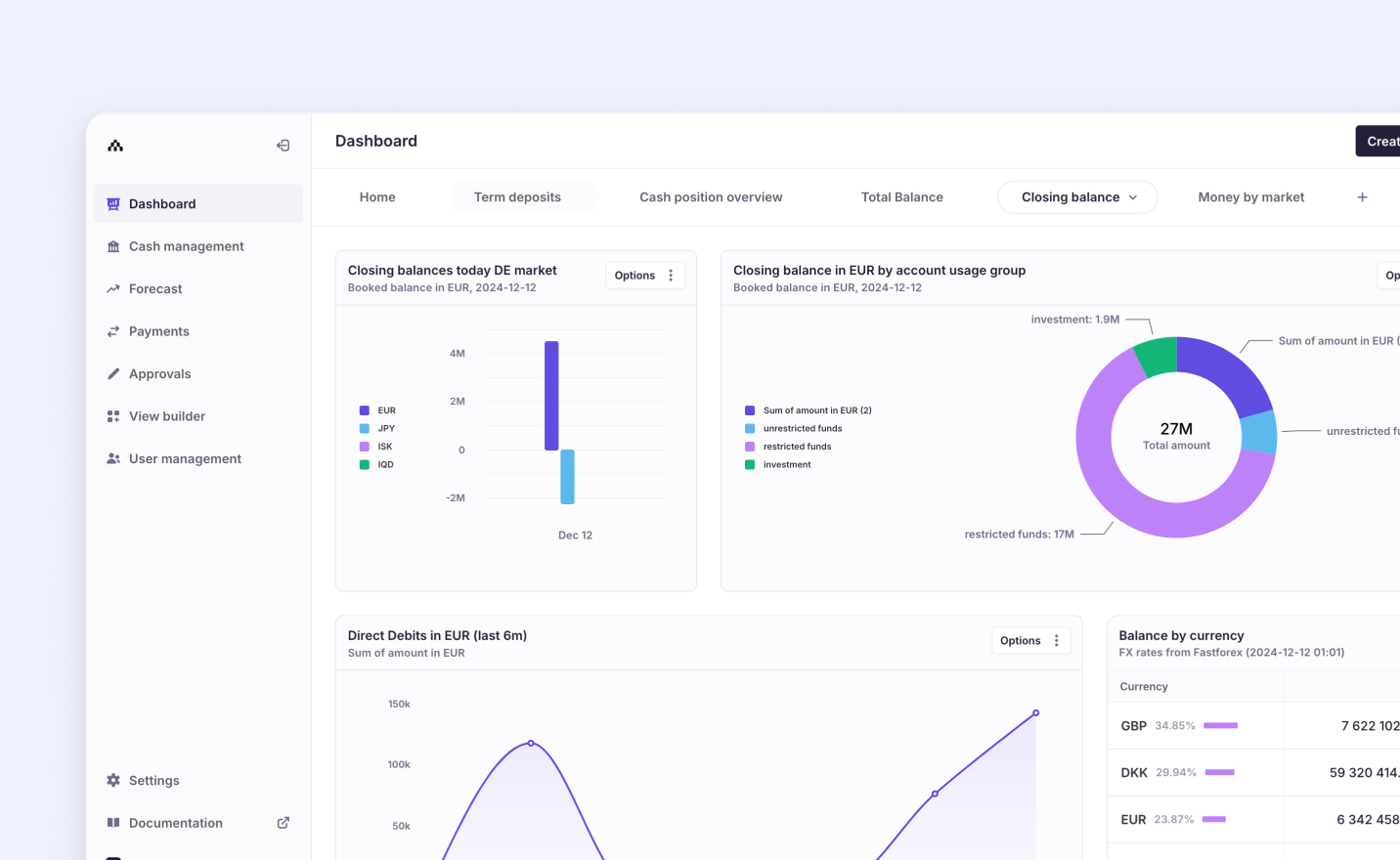1400x860 pixels.
Task: Click the GBP purple percentage bar
Action: coord(1221,726)
